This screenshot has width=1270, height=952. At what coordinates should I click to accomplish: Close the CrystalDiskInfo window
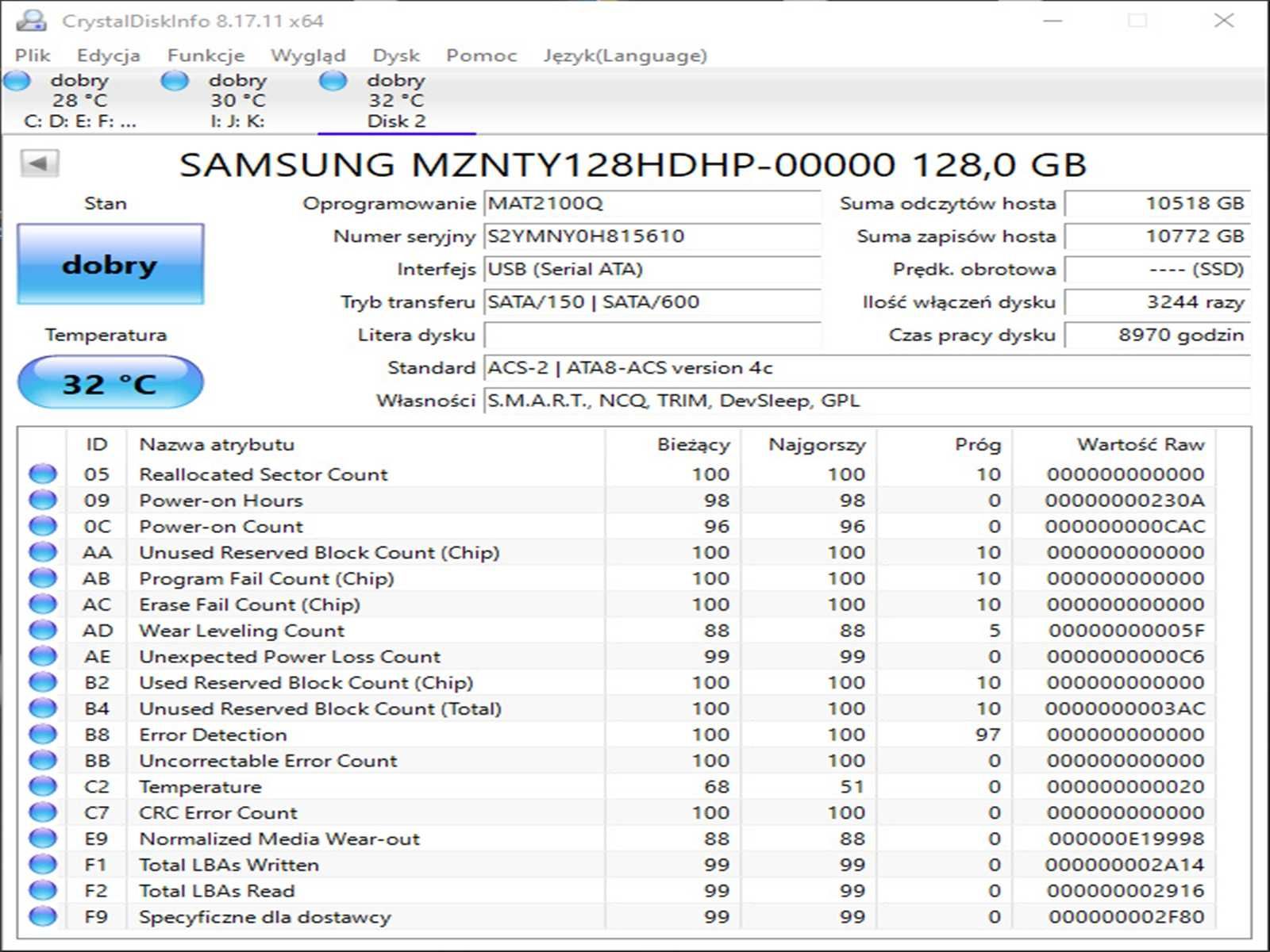point(1224,21)
